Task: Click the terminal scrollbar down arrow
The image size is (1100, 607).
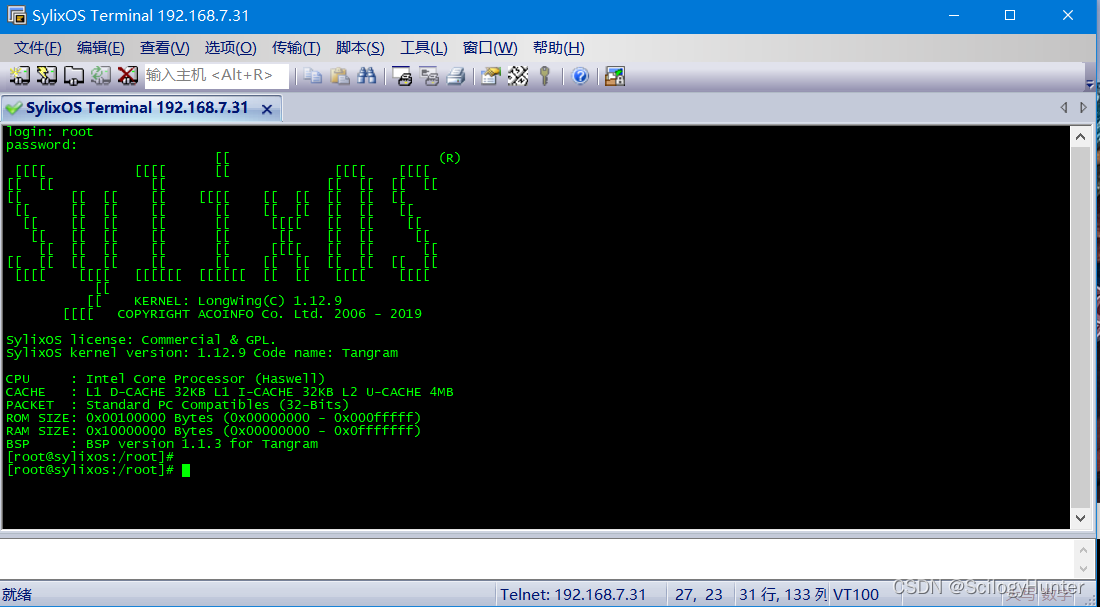Action: tap(1081, 518)
